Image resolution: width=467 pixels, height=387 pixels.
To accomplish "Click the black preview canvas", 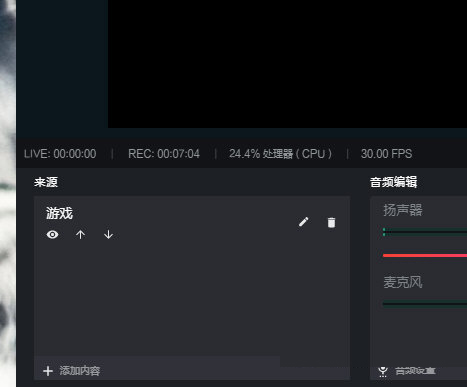I will [287, 64].
